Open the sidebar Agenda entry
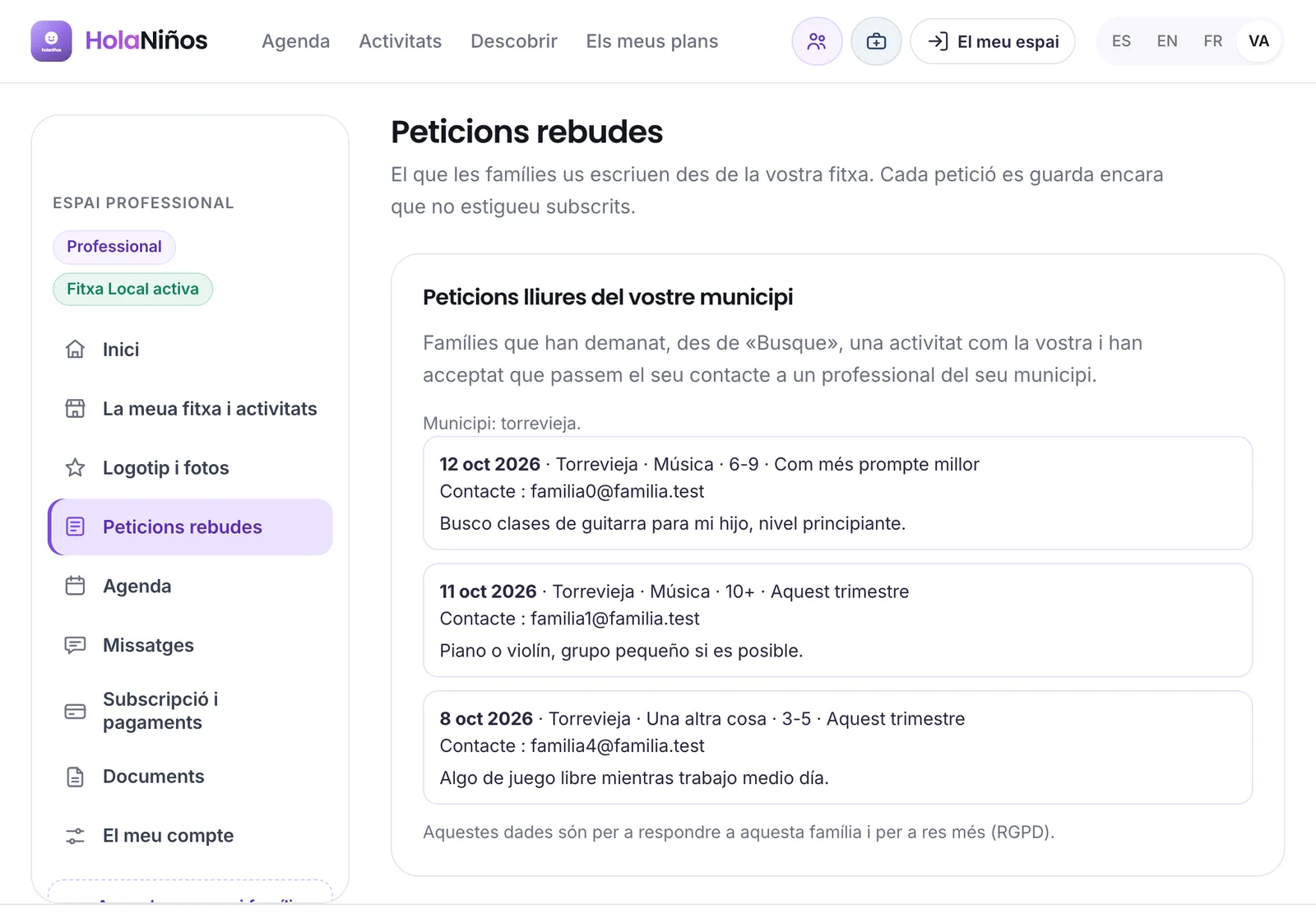This screenshot has width=1316, height=923. [x=191, y=587]
